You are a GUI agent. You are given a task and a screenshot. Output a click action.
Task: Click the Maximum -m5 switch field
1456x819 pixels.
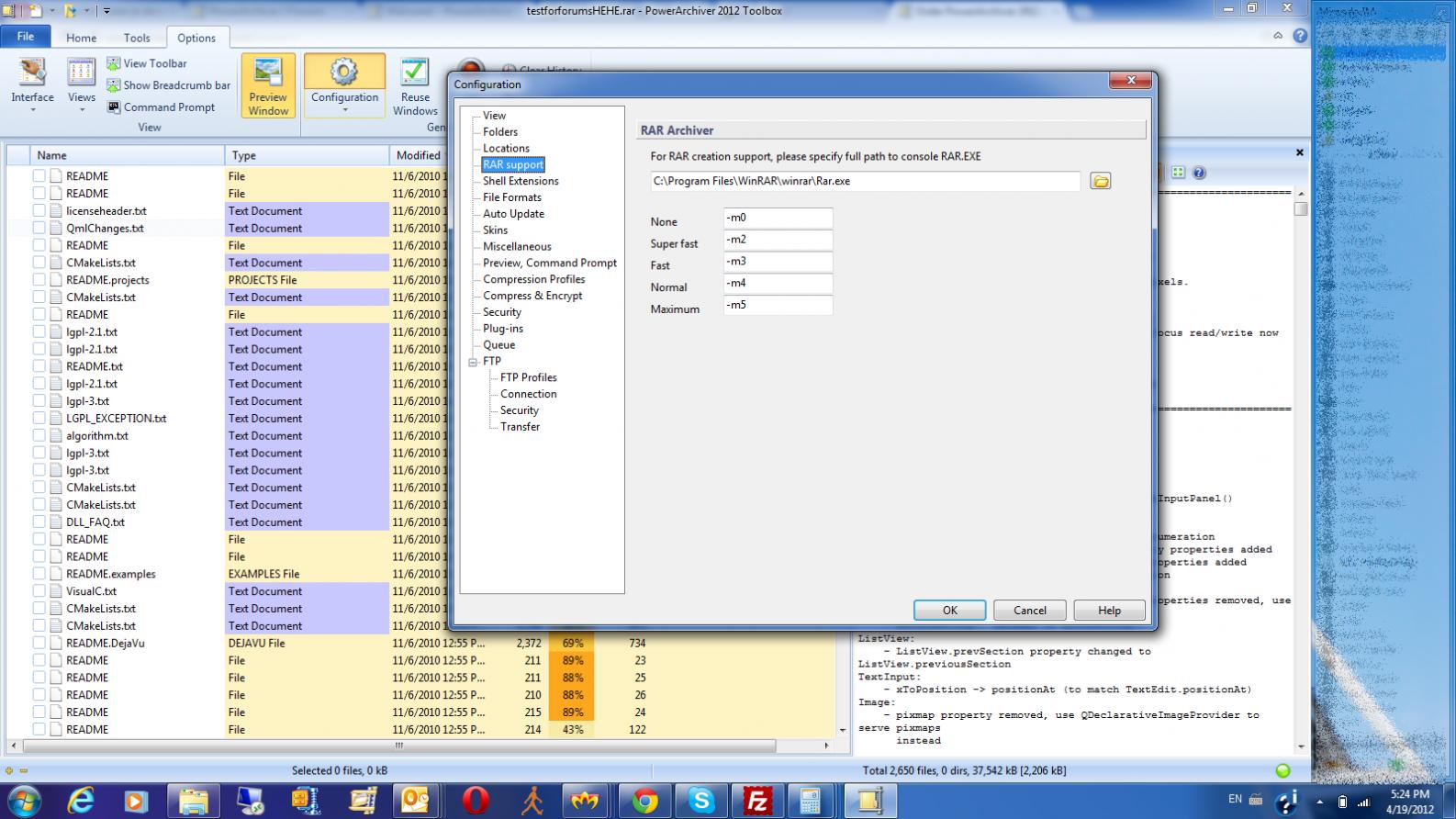pos(778,306)
